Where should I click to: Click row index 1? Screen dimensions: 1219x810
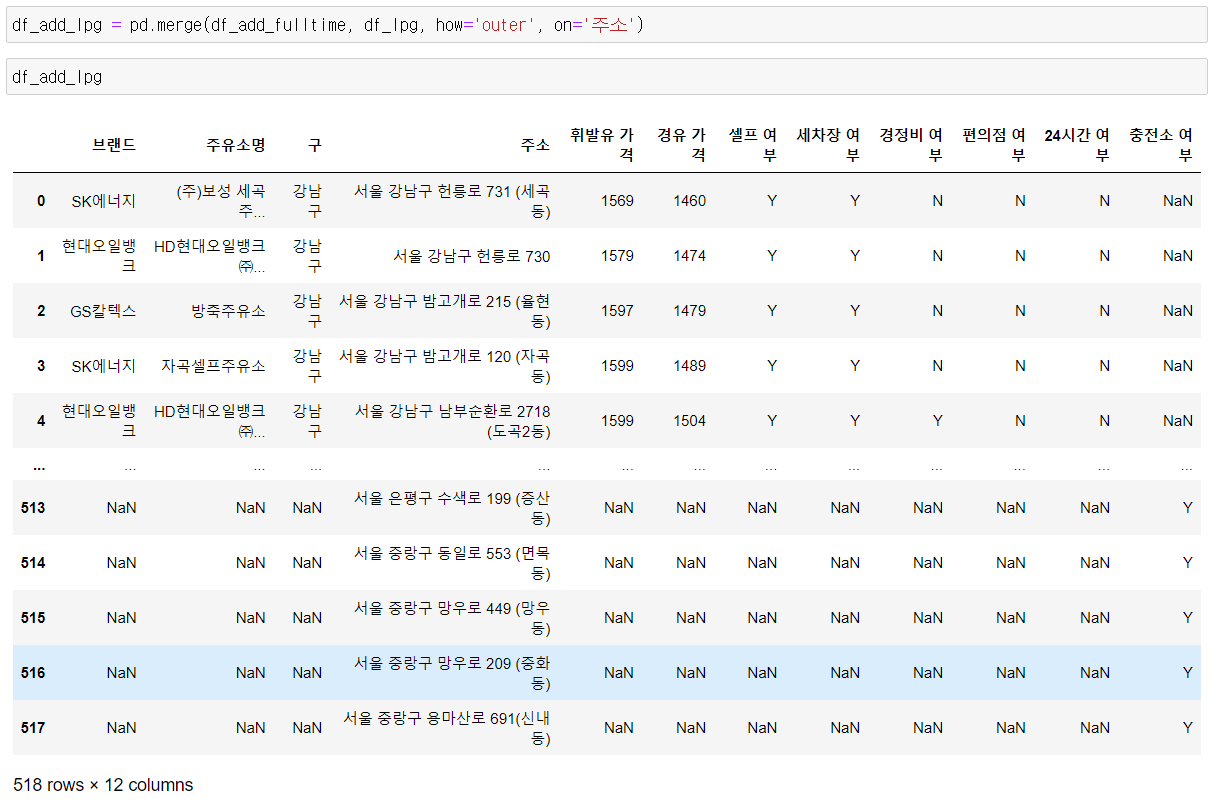tap(41, 256)
